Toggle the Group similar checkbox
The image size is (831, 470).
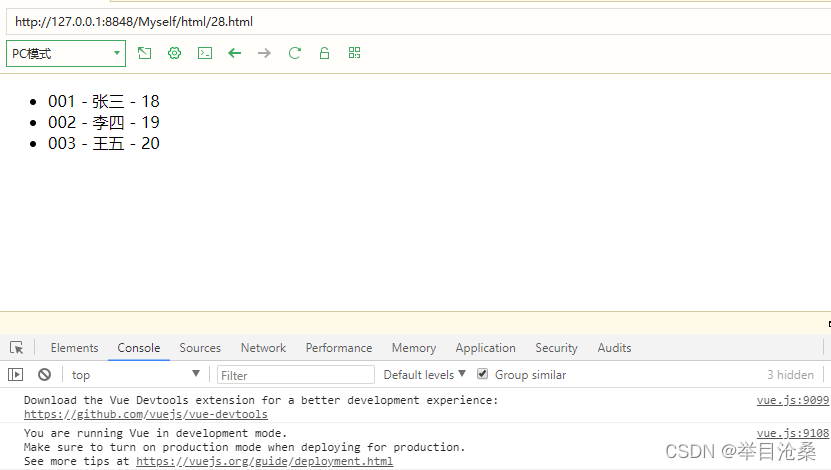tap(482, 374)
